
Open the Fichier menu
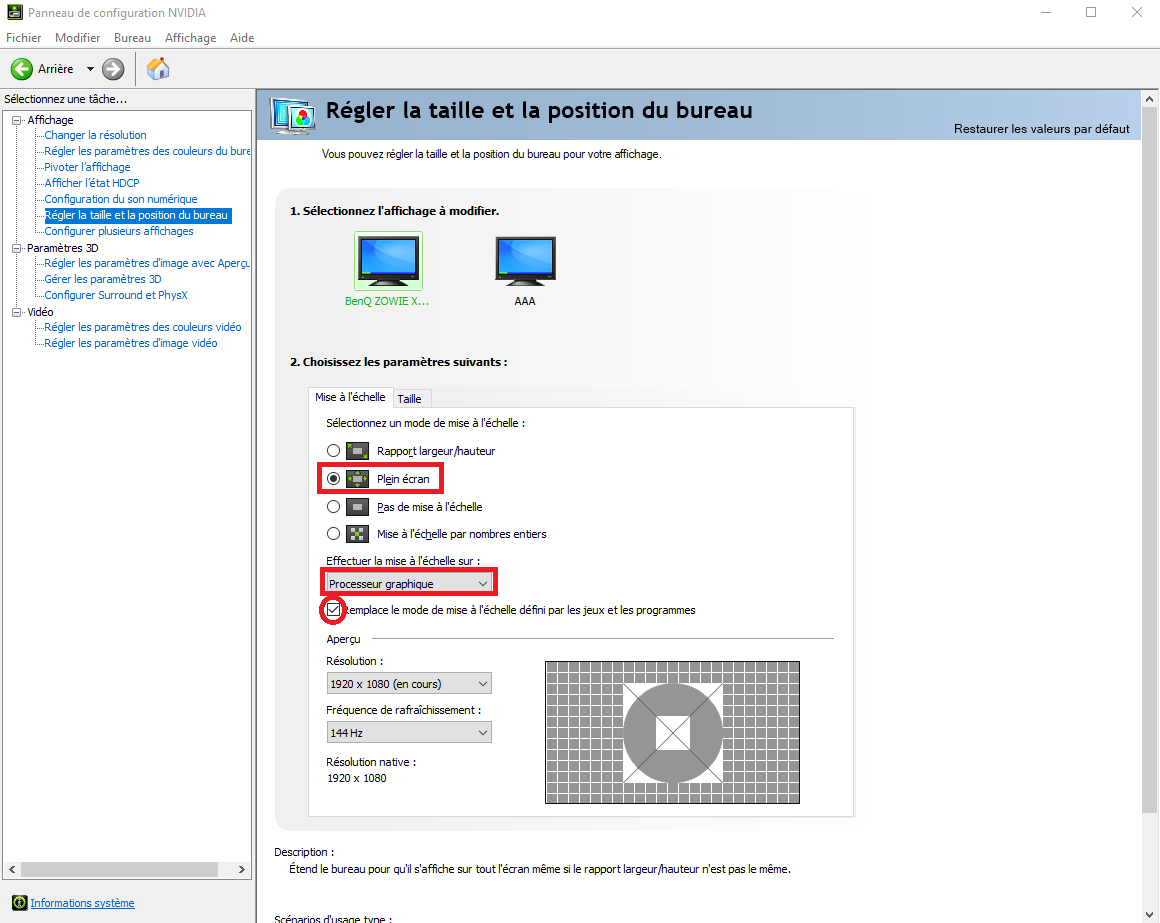pos(24,38)
